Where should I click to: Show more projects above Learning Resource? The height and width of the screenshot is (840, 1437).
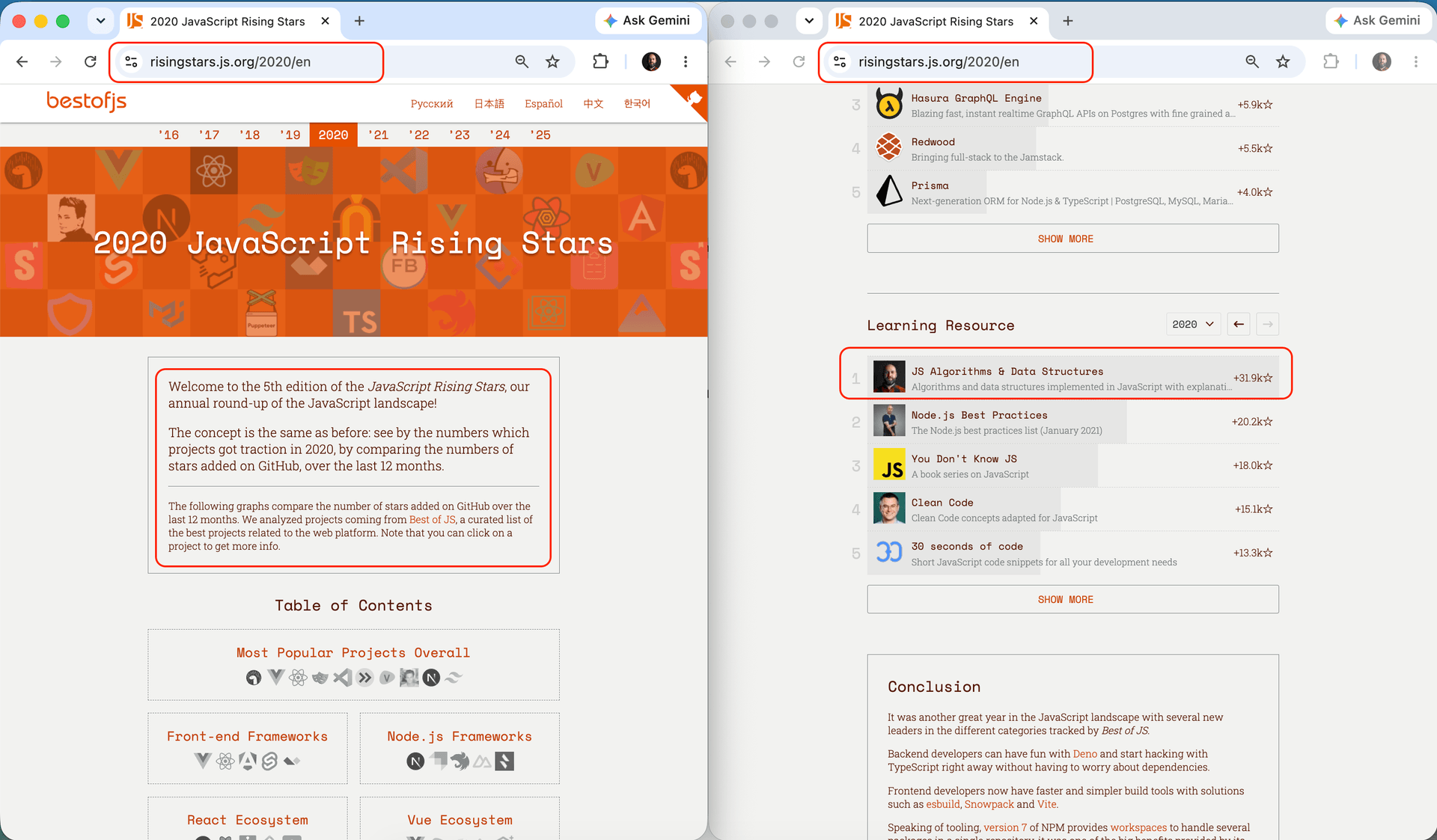pyautogui.click(x=1073, y=239)
